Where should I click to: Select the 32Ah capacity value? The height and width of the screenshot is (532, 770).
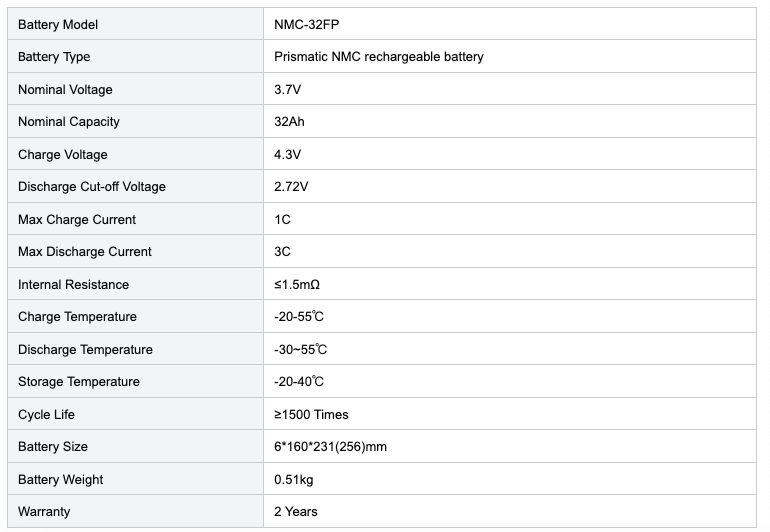289,122
